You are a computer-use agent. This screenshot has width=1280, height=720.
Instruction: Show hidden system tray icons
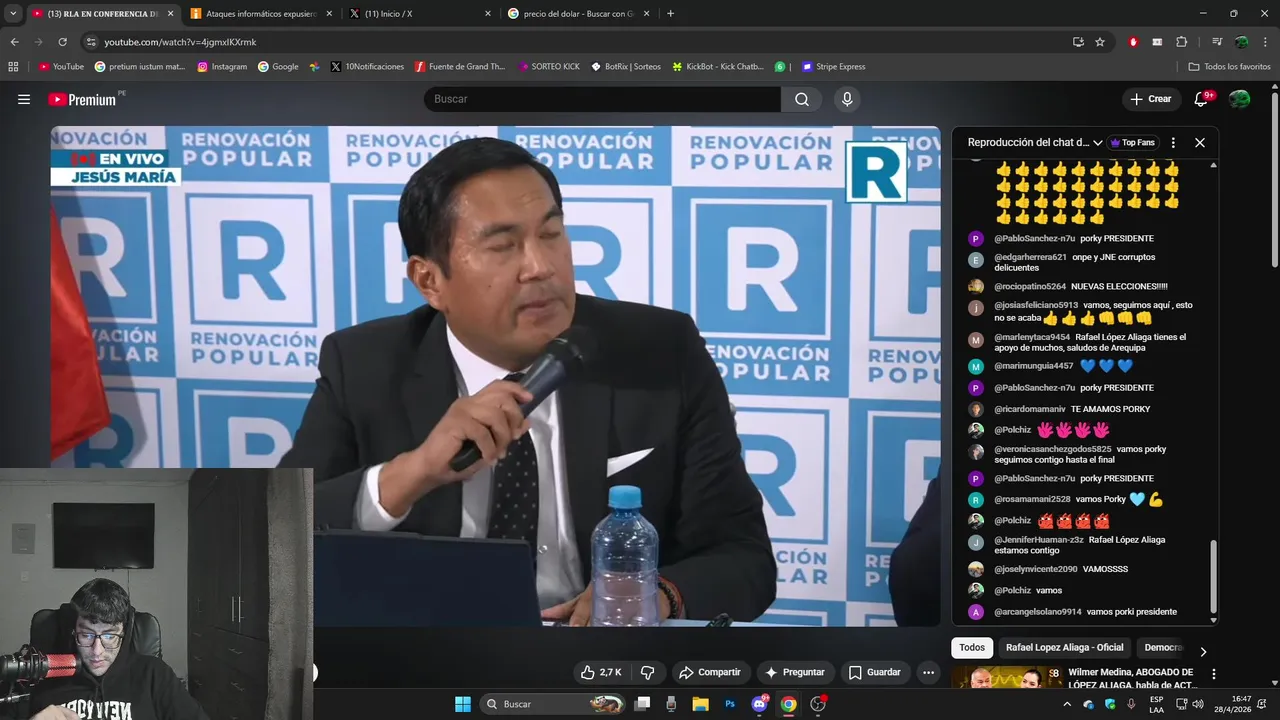pos(1067,704)
